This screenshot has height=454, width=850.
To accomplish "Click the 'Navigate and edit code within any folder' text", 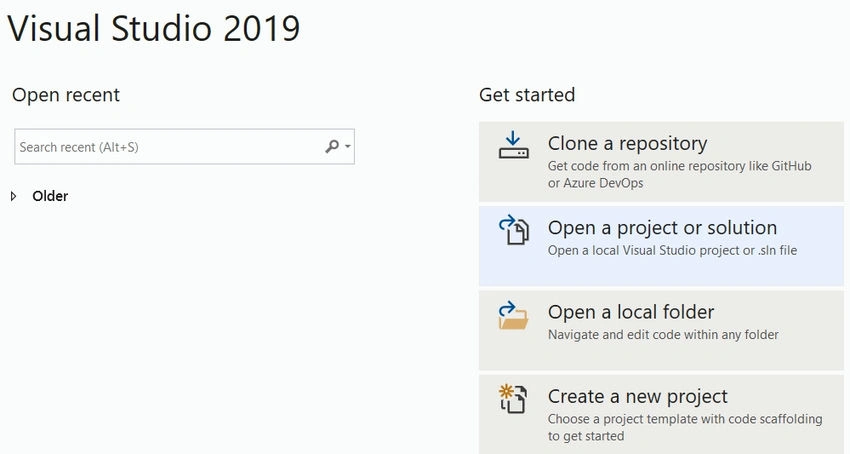I will click(x=663, y=335).
